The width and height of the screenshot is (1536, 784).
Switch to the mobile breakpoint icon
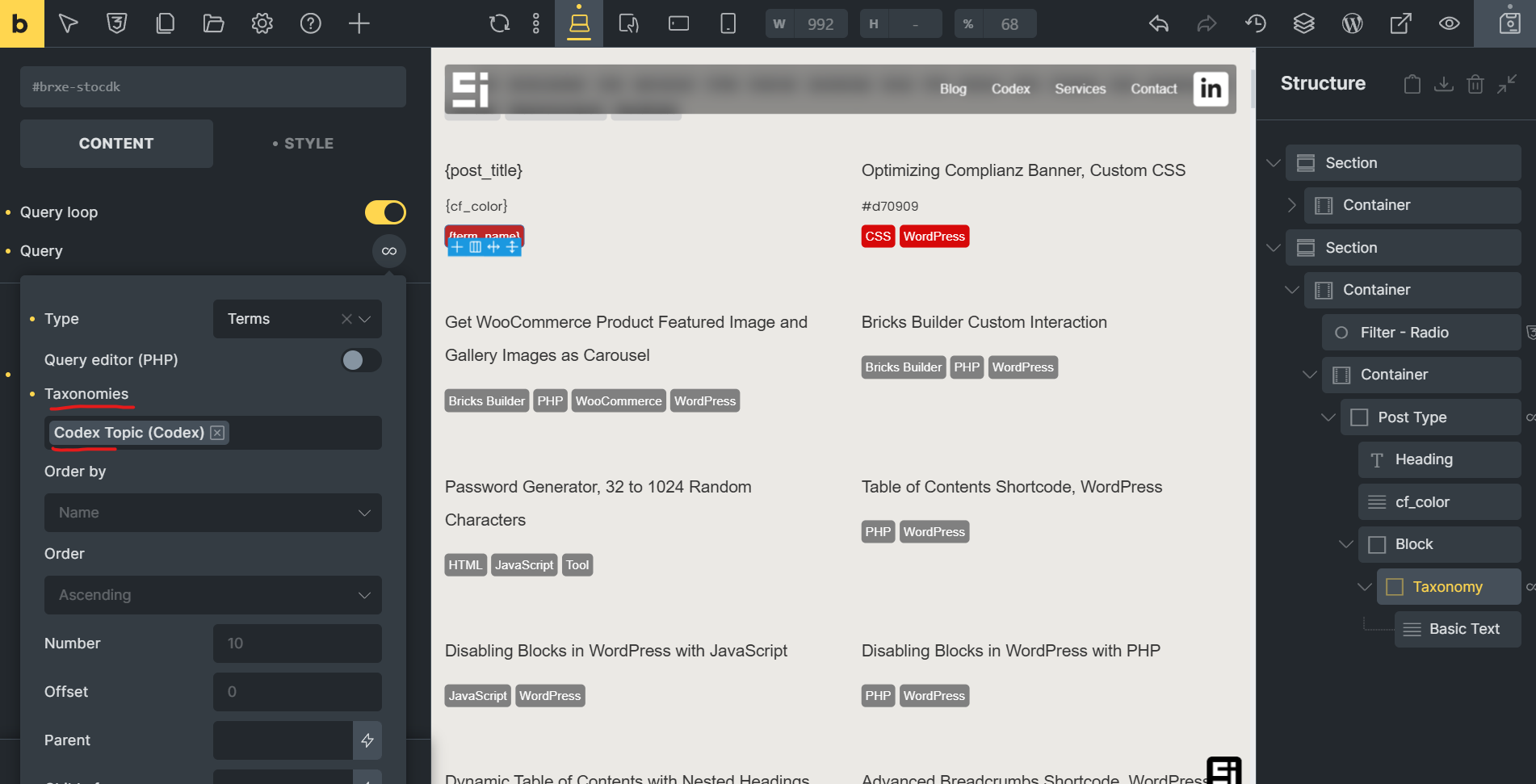point(727,23)
